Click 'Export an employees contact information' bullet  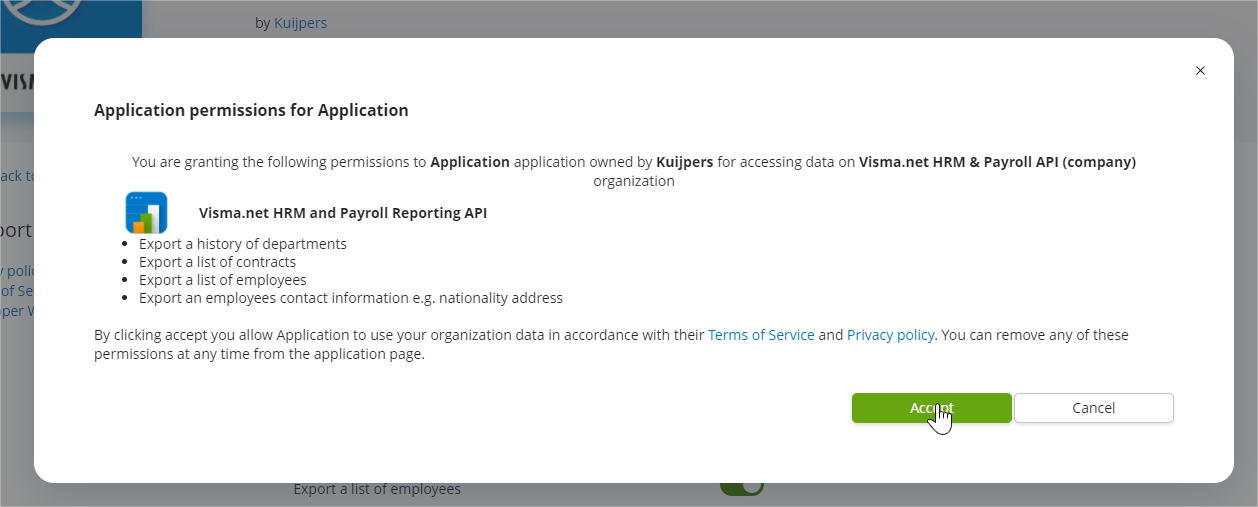[351, 298]
